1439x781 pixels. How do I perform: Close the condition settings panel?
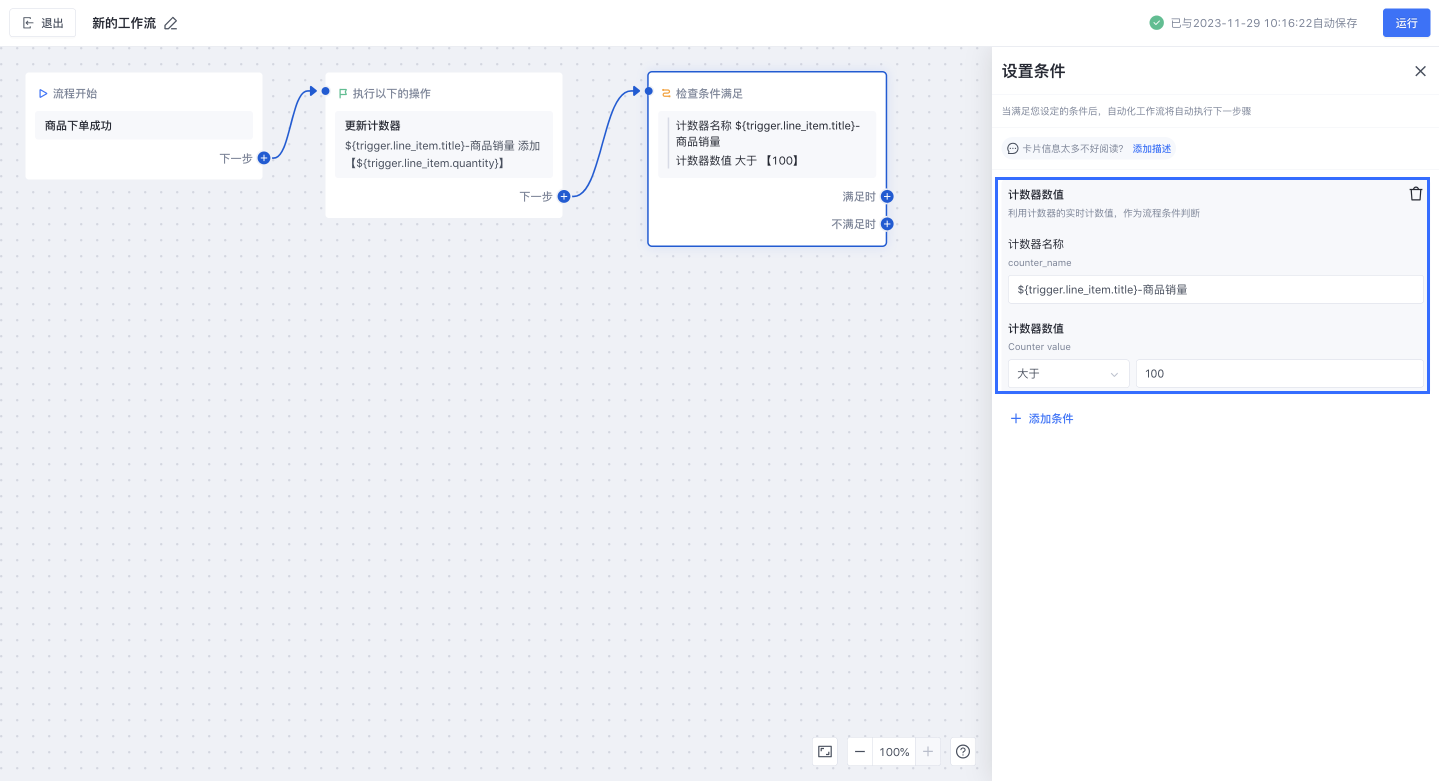coord(1420,71)
